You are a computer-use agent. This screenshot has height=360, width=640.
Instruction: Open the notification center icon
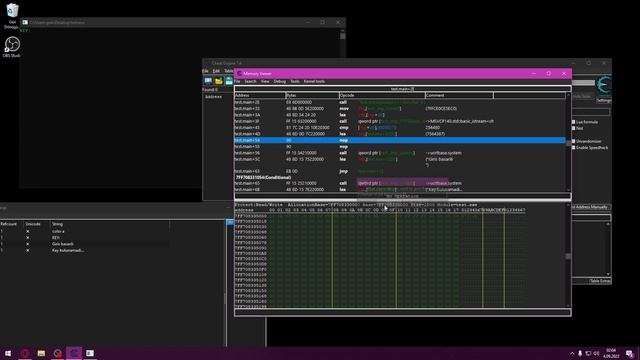[x=630, y=353]
